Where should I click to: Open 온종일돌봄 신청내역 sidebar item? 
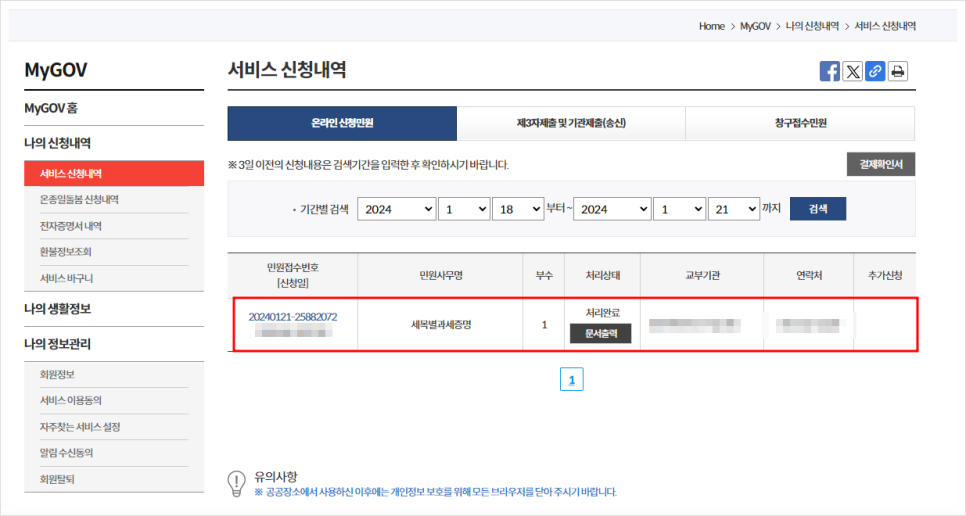point(79,200)
